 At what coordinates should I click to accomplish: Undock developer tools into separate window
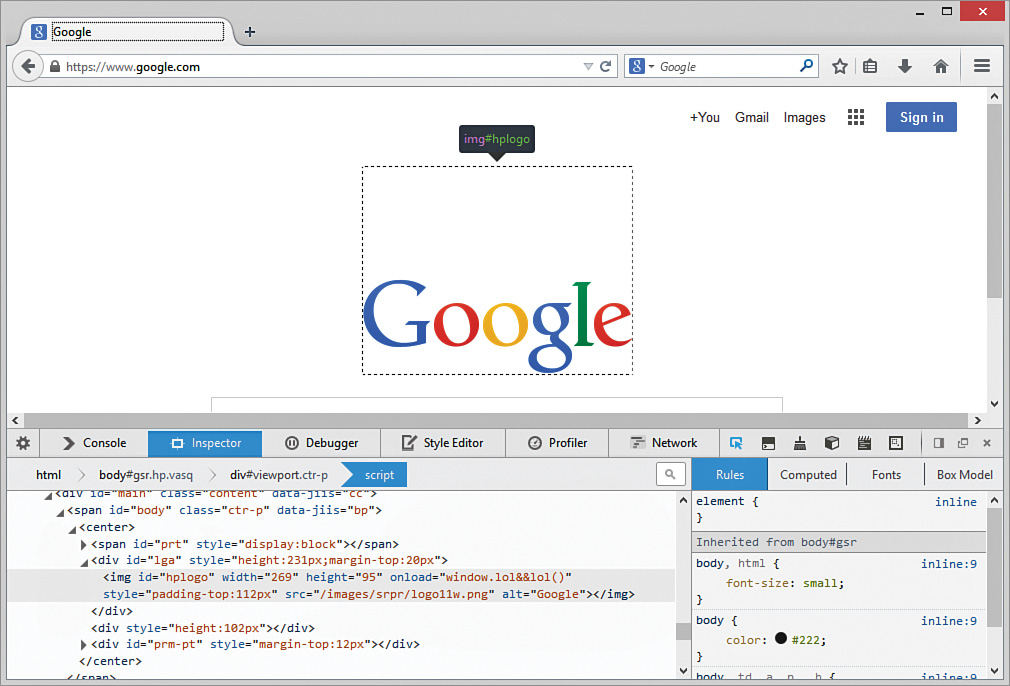(x=962, y=443)
